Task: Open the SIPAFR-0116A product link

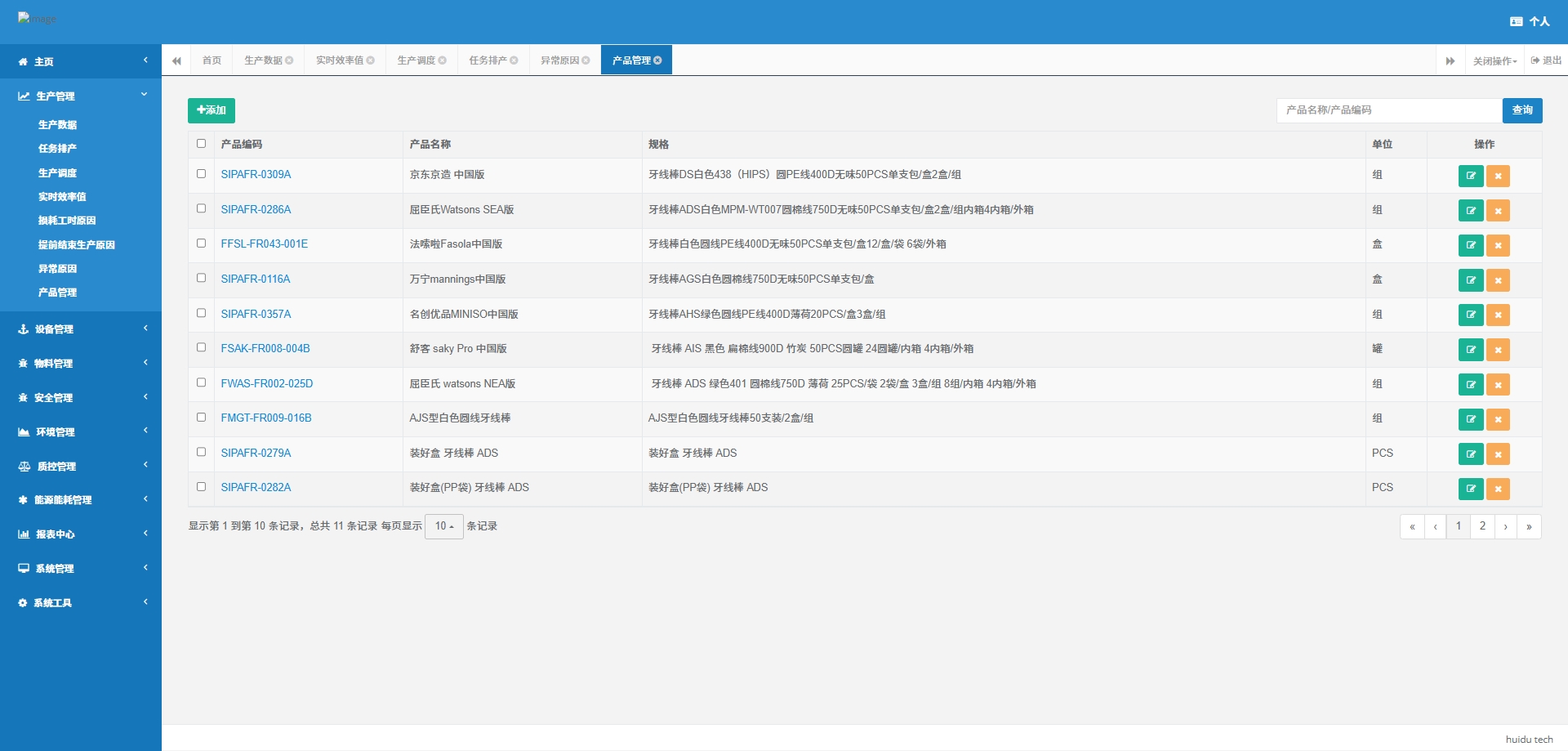Action: [256, 279]
